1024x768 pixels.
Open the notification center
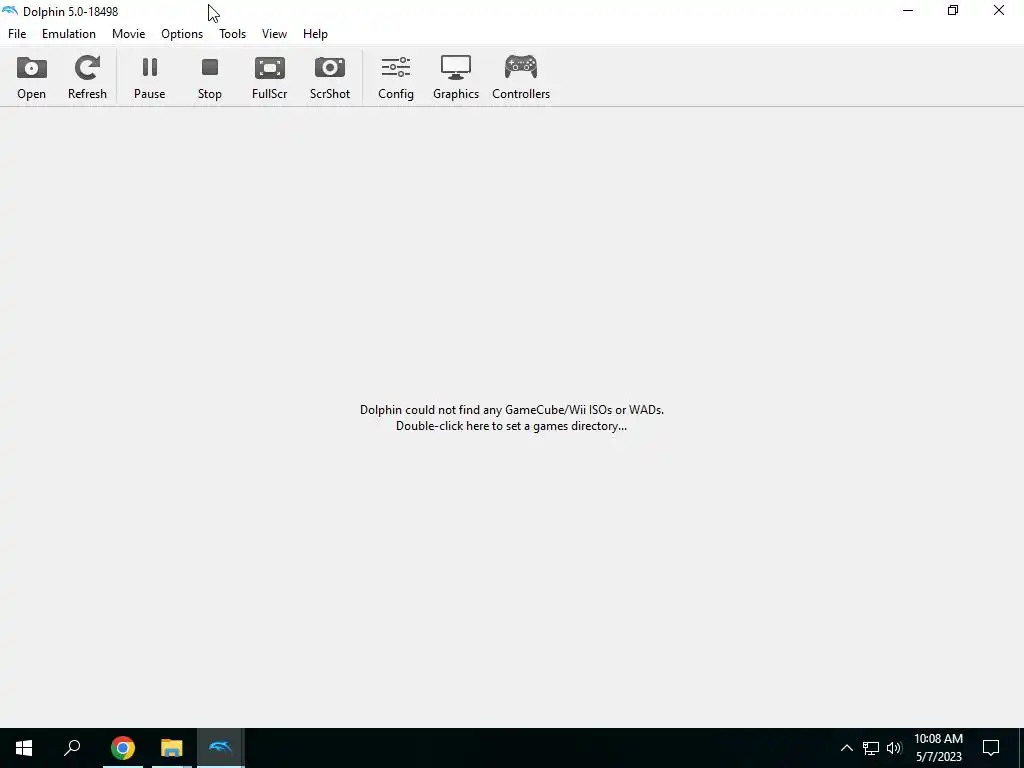[991, 748]
